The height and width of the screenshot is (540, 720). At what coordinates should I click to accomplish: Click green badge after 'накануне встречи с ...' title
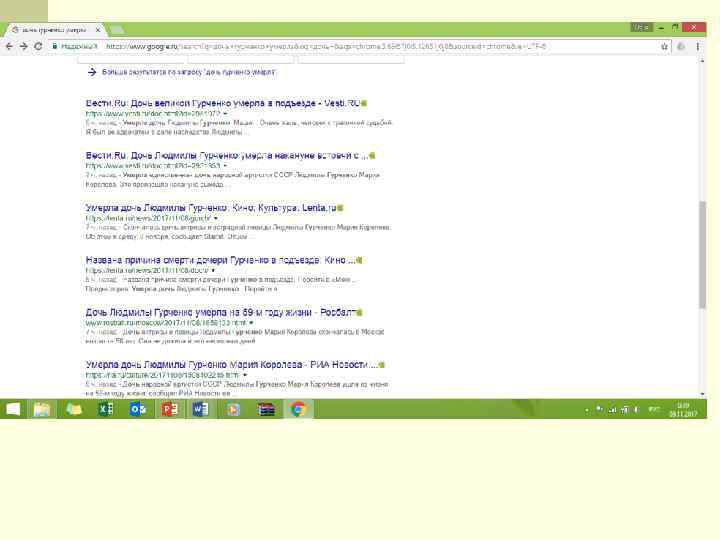point(372,156)
